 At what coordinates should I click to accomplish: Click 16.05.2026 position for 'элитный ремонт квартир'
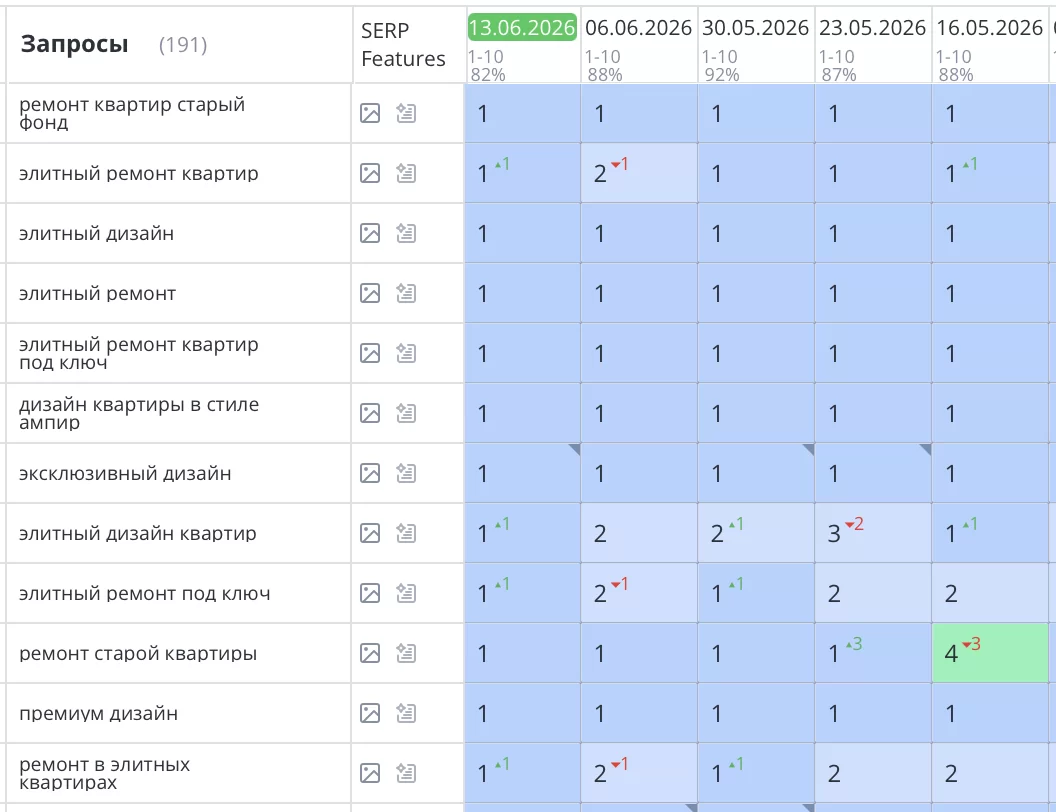click(990, 173)
